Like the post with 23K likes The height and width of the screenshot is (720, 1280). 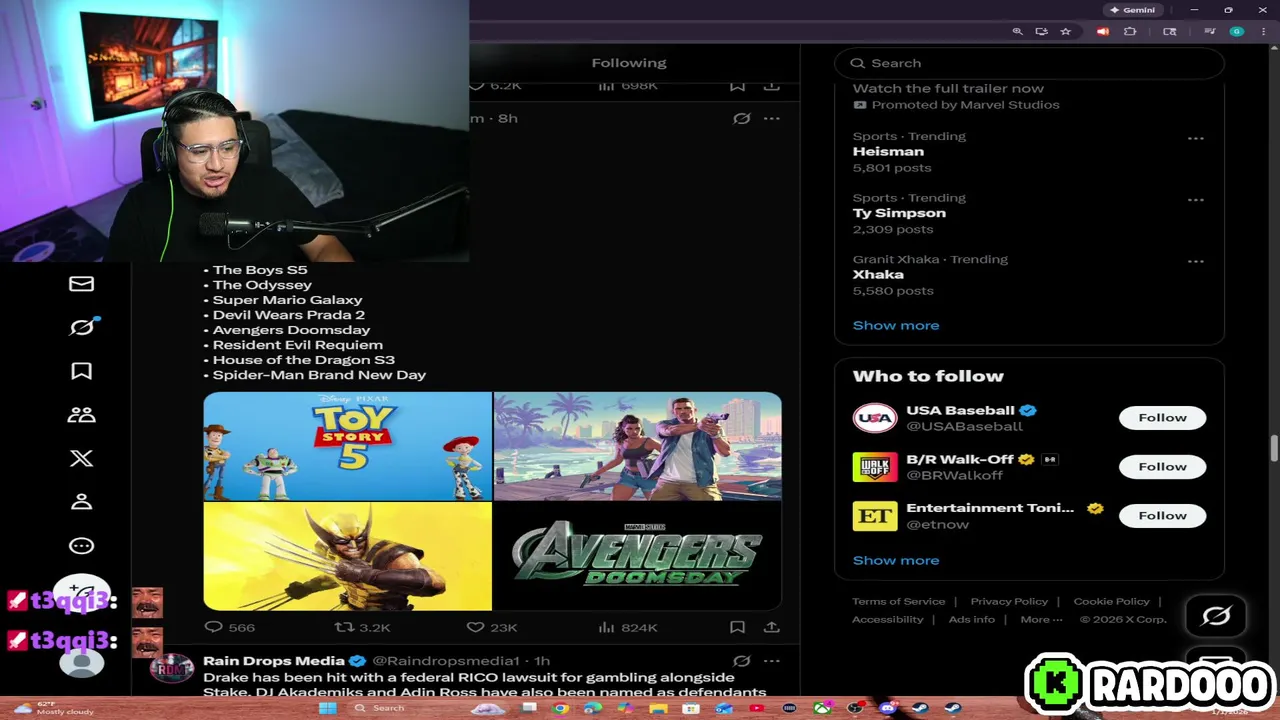492,627
